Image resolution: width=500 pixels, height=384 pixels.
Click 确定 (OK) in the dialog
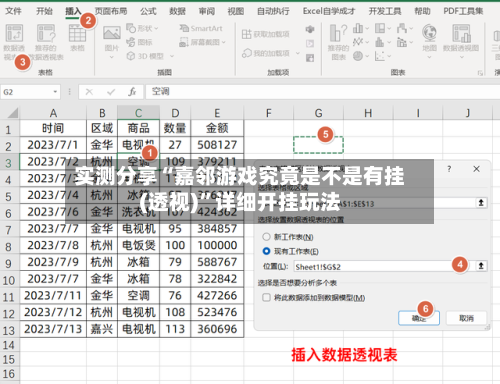coord(419,318)
